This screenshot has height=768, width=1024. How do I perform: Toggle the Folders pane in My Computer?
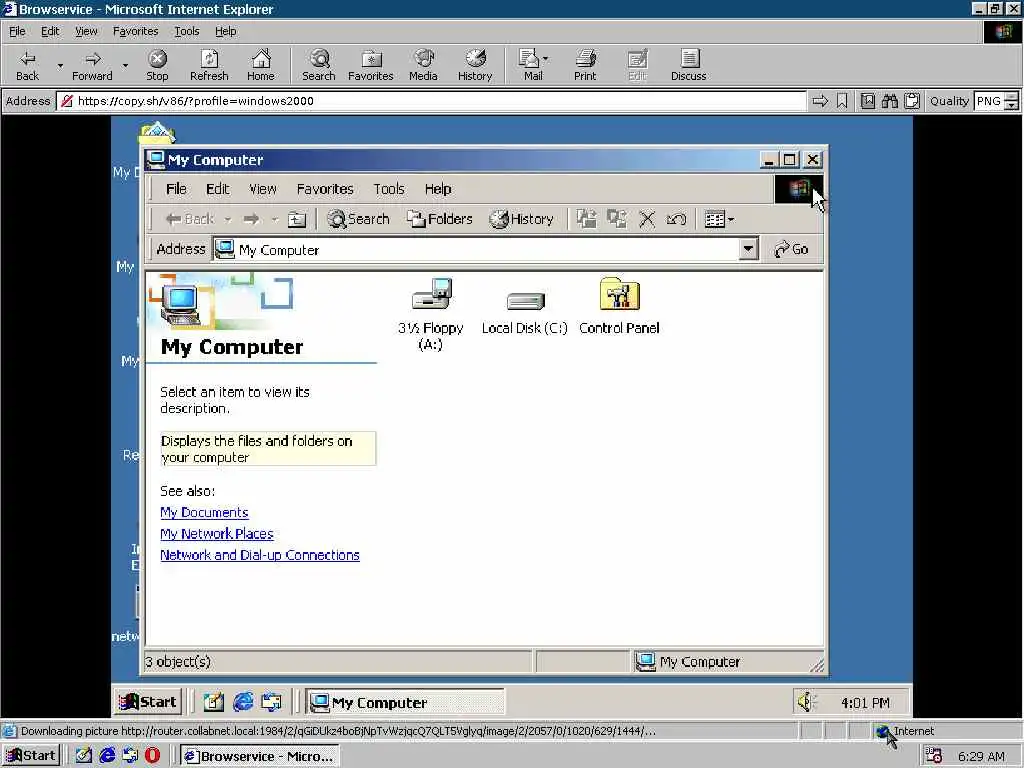click(x=440, y=219)
